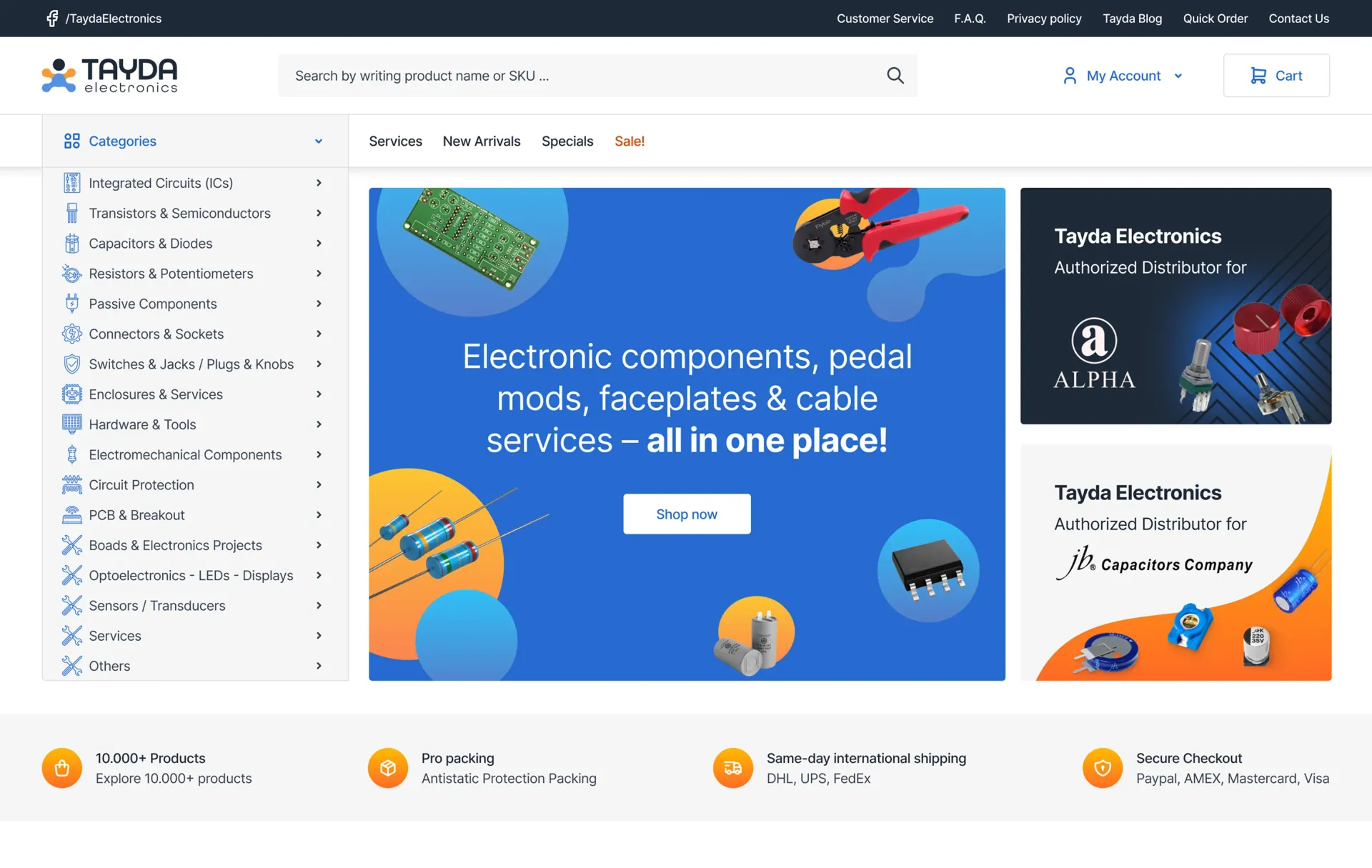Click the orange 10.000+ Products bag icon

pyautogui.click(x=62, y=768)
